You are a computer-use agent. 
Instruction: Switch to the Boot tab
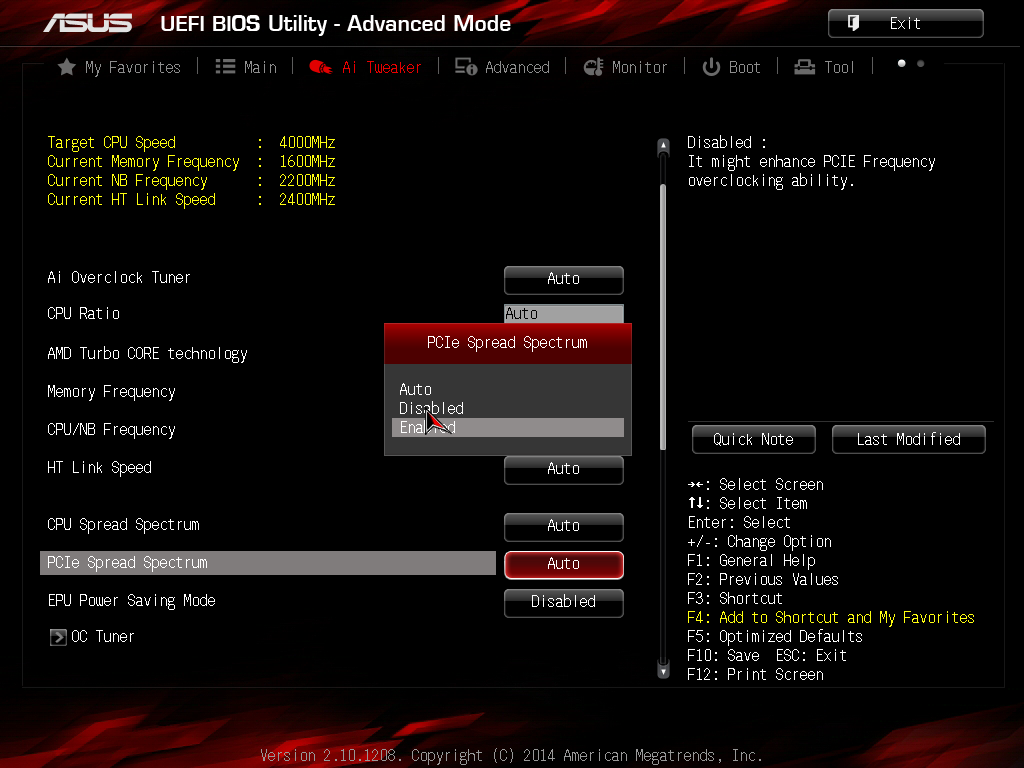731,67
